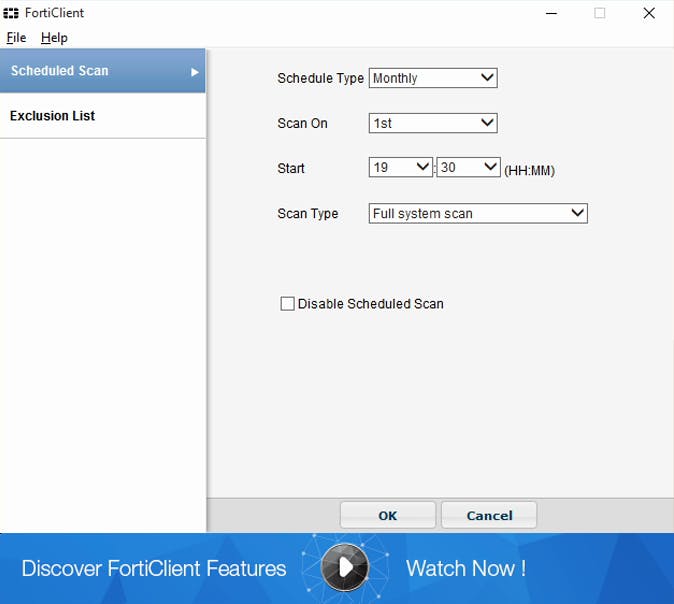Click the Disable Scheduled Scan label text
The image size is (674, 604).
371,304
